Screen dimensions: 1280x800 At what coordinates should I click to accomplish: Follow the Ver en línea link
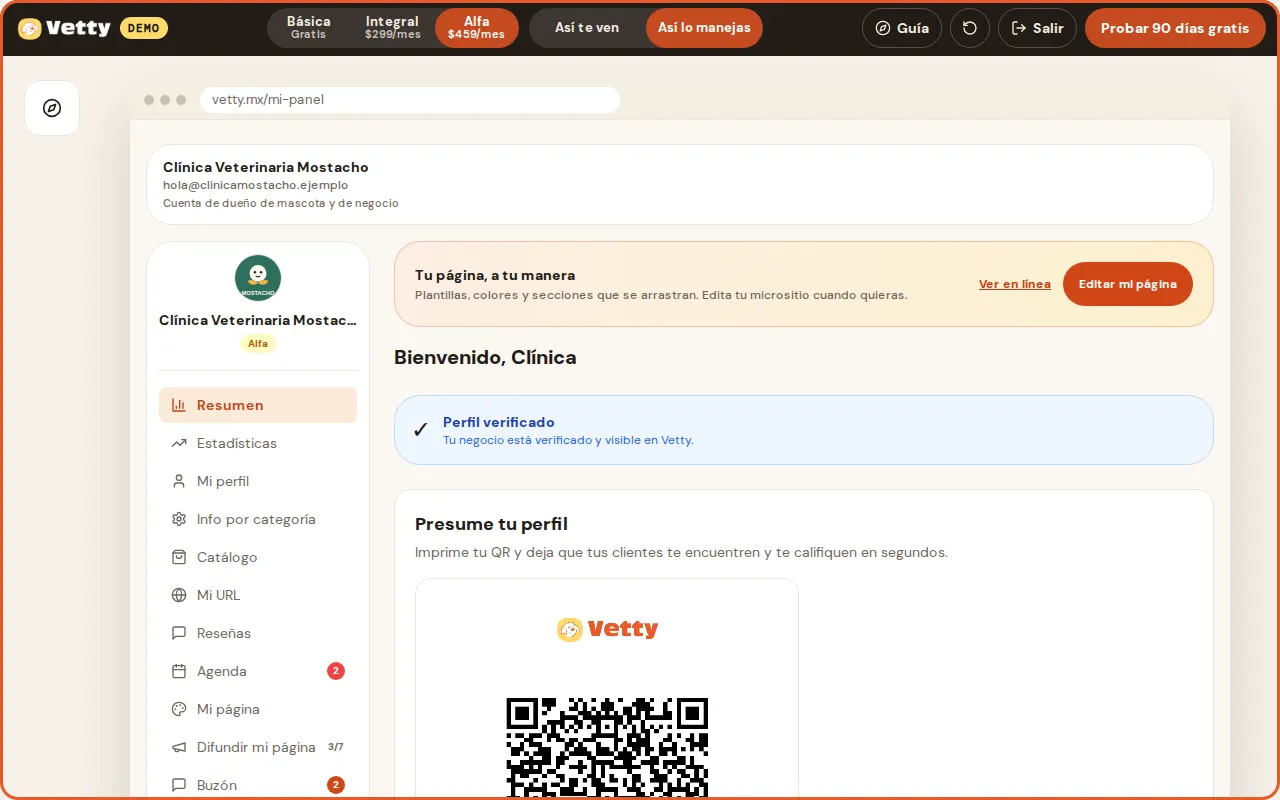[x=1015, y=284]
